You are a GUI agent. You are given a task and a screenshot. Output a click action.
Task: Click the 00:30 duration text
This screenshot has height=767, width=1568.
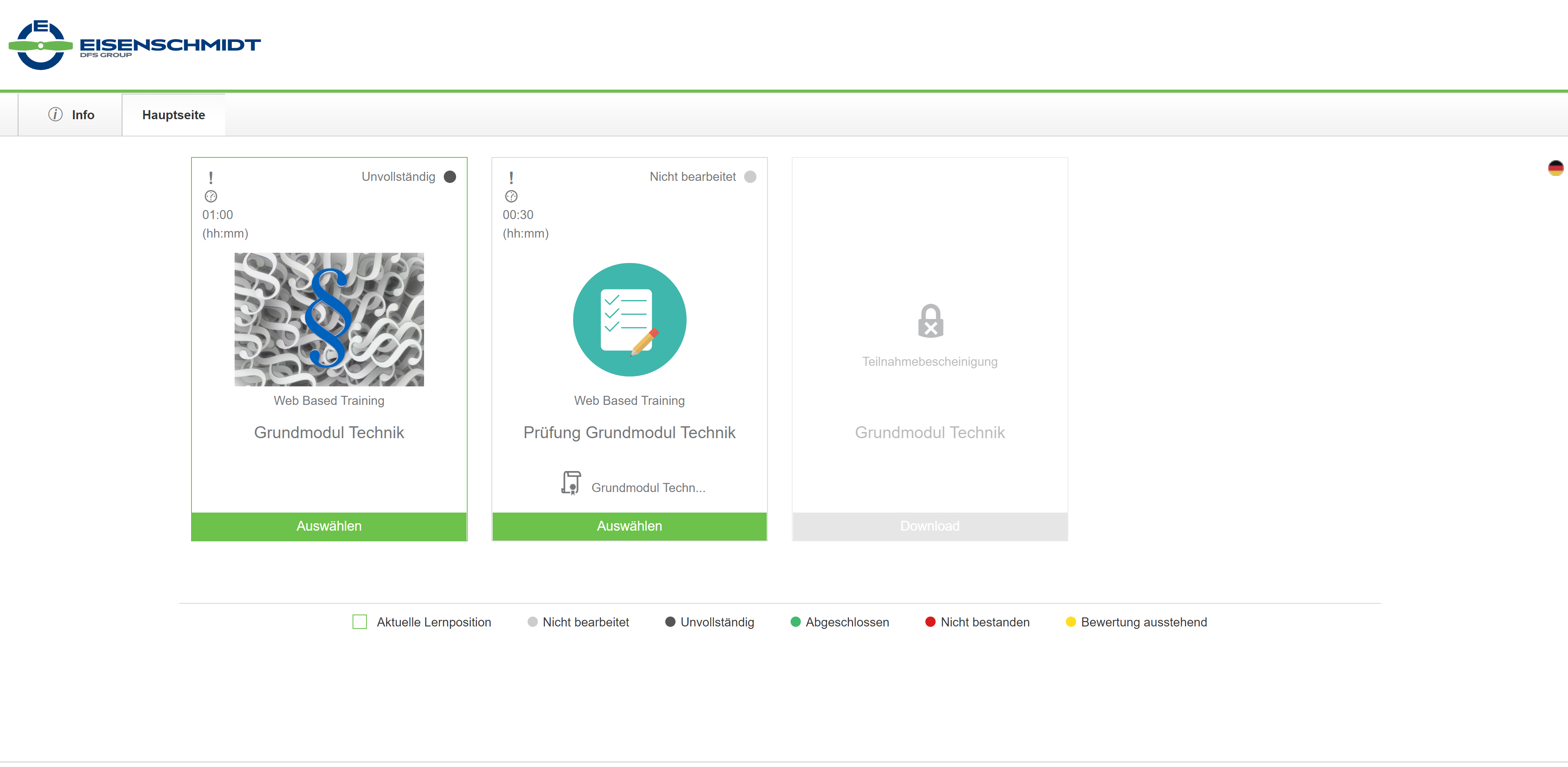(517, 215)
